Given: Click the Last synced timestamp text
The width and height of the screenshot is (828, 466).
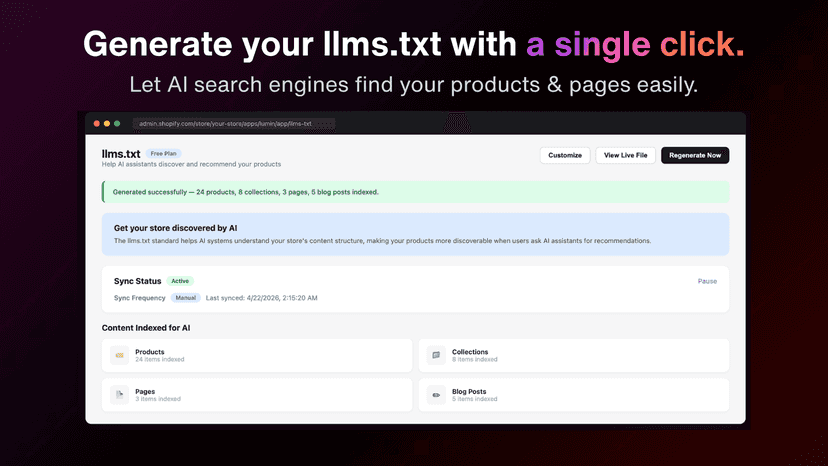Looking at the screenshot, I should coord(261,298).
